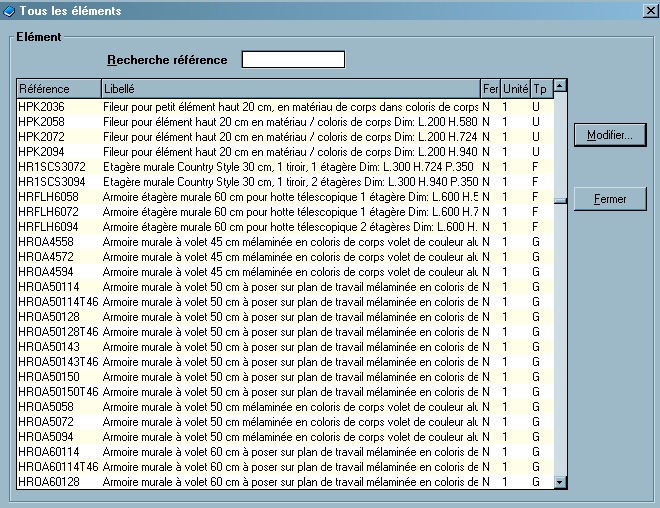Click label 'Etagère murale Country Style' with 2 étagères
660x508 pixels.
pyautogui.click(x=290, y=182)
